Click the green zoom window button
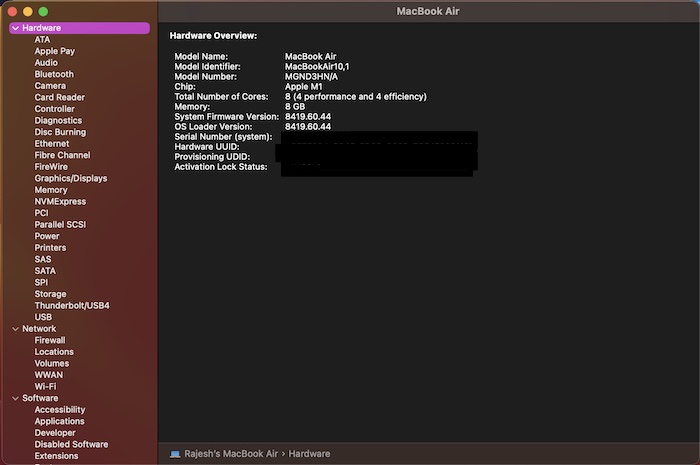The width and height of the screenshot is (700, 465). click(43, 12)
